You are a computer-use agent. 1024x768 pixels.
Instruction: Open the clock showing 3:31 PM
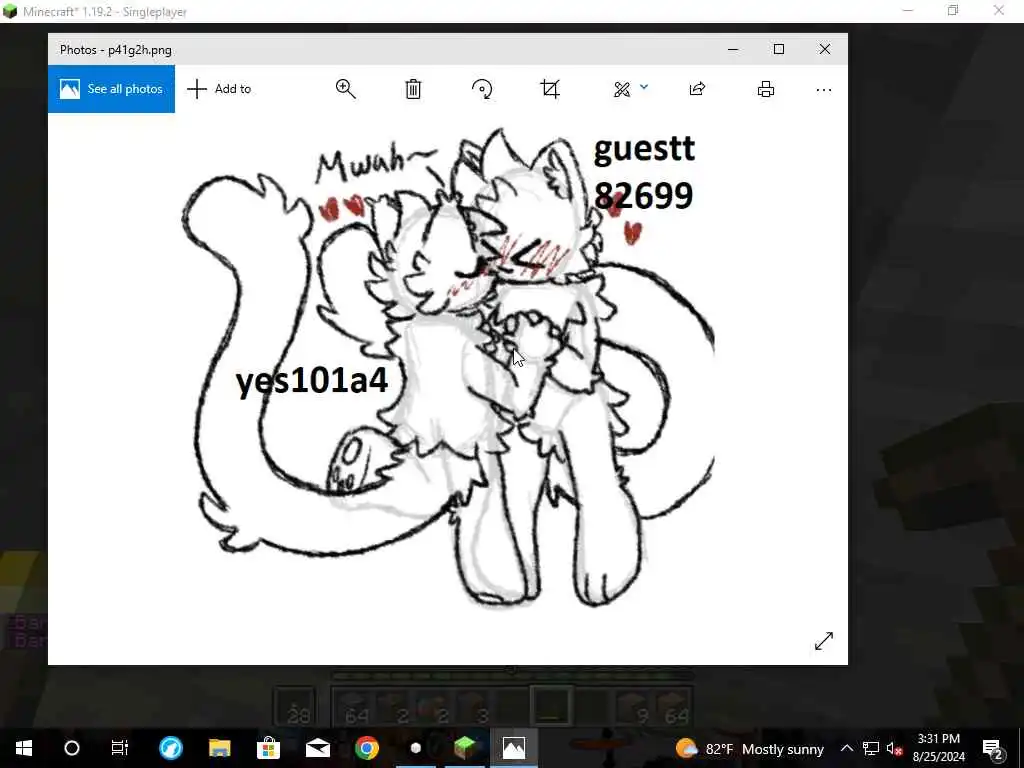pyautogui.click(x=939, y=748)
